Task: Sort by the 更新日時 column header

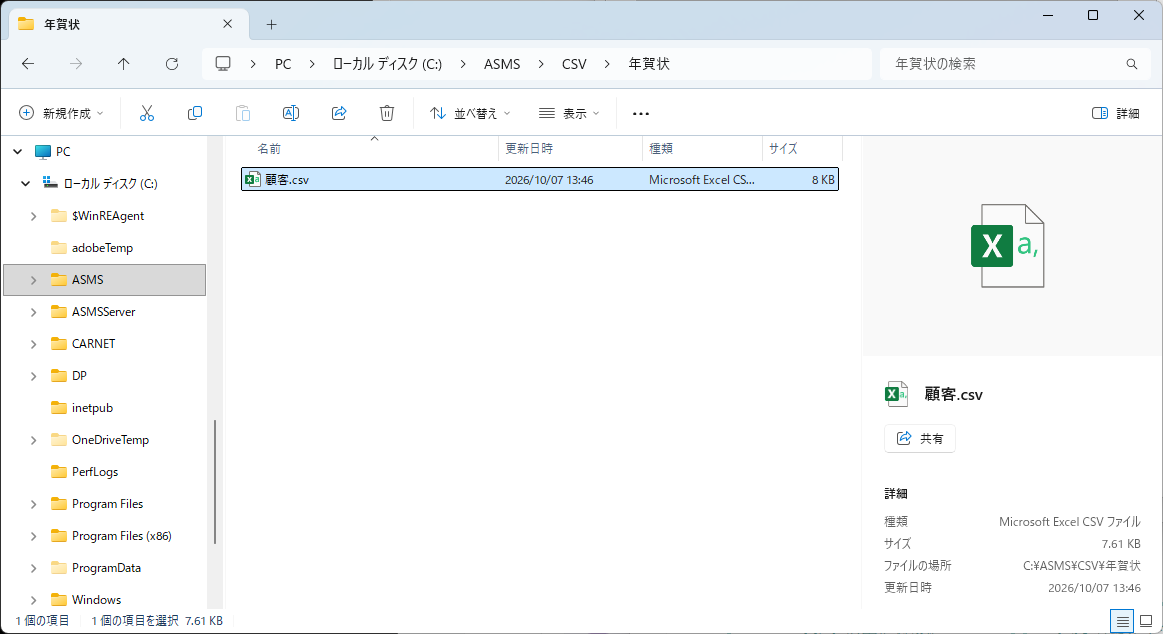Action: [570, 148]
